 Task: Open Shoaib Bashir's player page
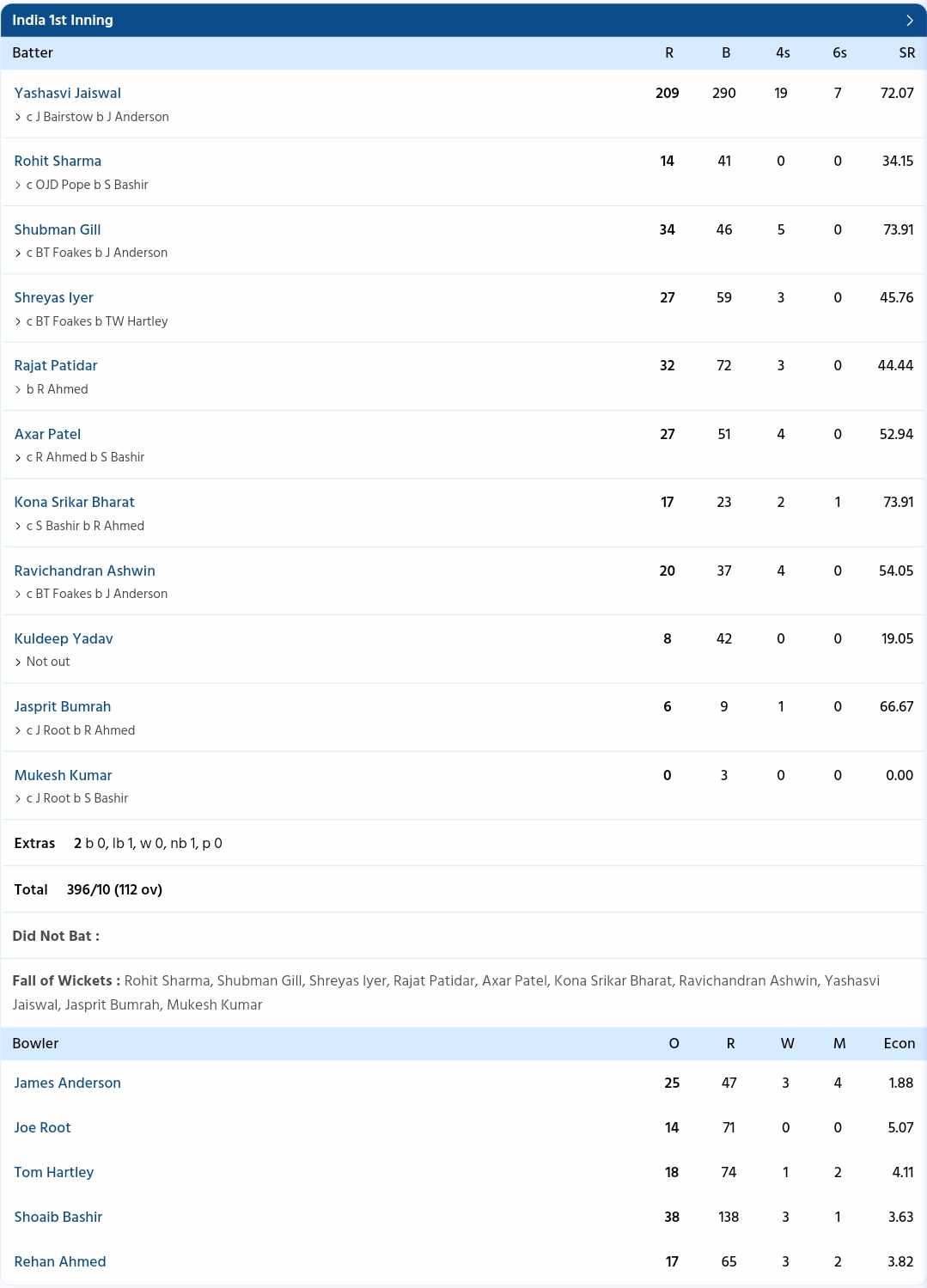[x=58, y=1217]
